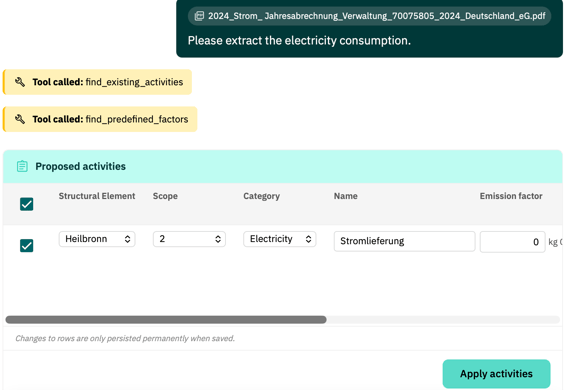Open the Heilbronn structural element dropdown

pos(97,239)
